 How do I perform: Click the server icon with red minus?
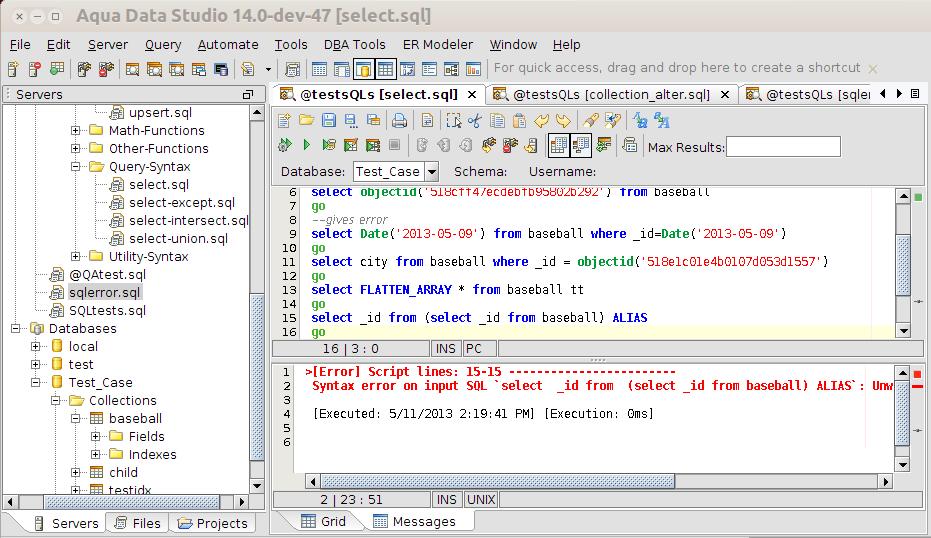pos(35,69)
